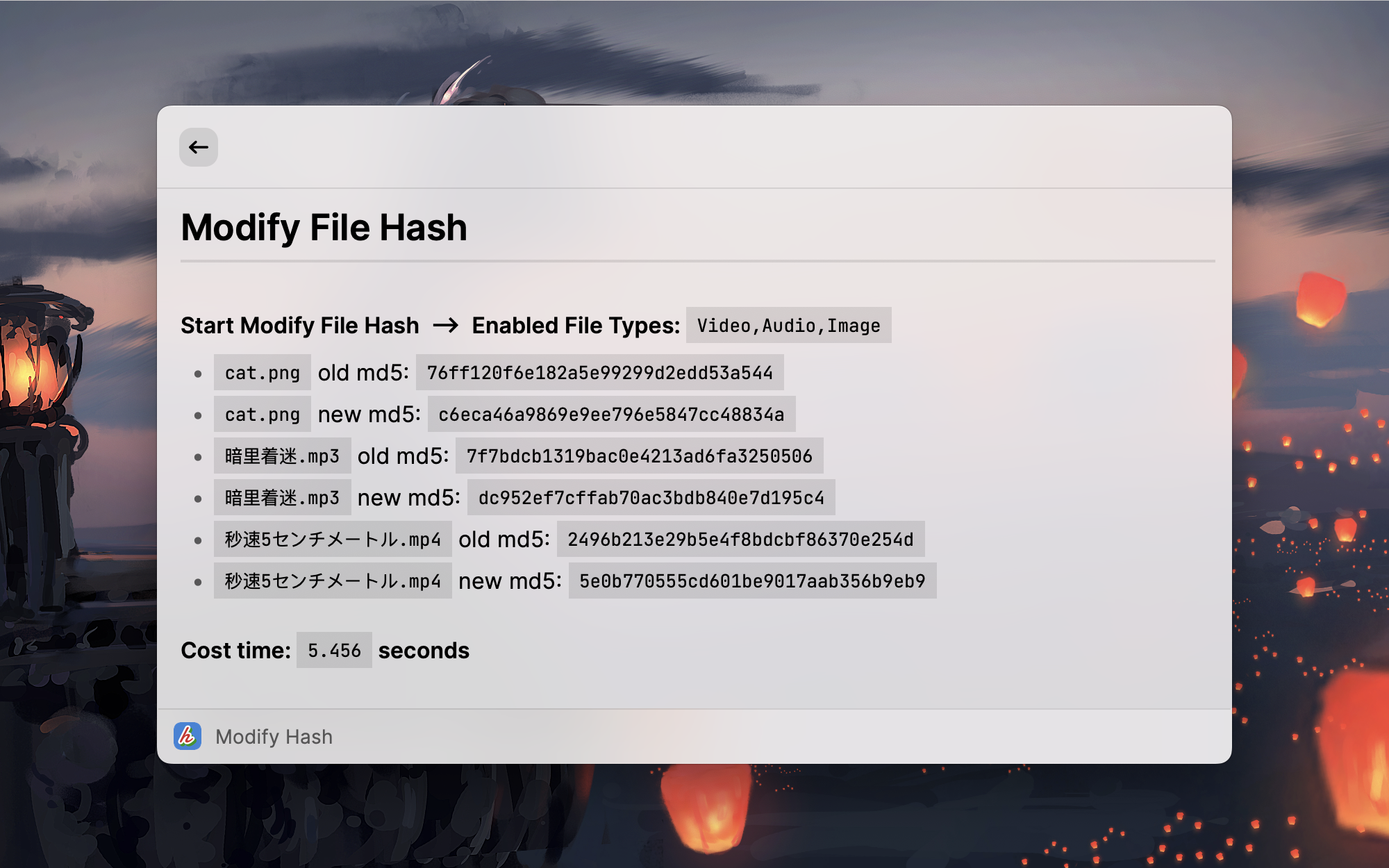Click the Modify File Hash heading
This screenshot has width=1389, height=868.
coord(324,228)
